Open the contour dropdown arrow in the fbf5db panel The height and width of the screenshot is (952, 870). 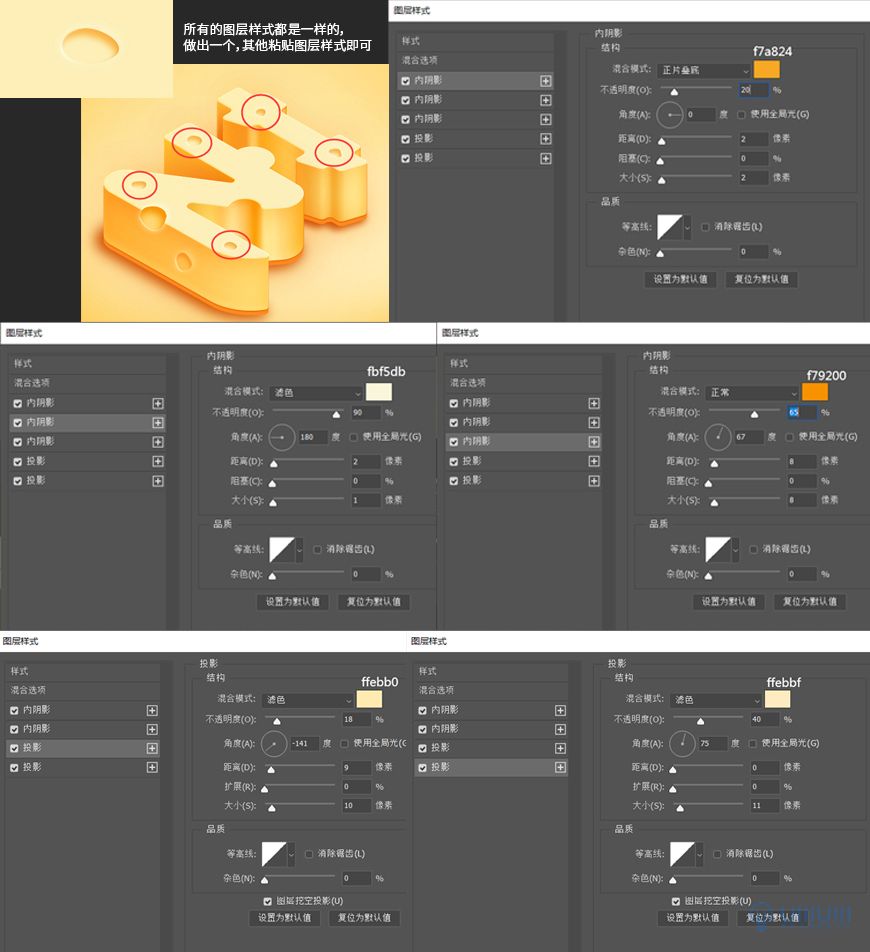tap(300, 549)
